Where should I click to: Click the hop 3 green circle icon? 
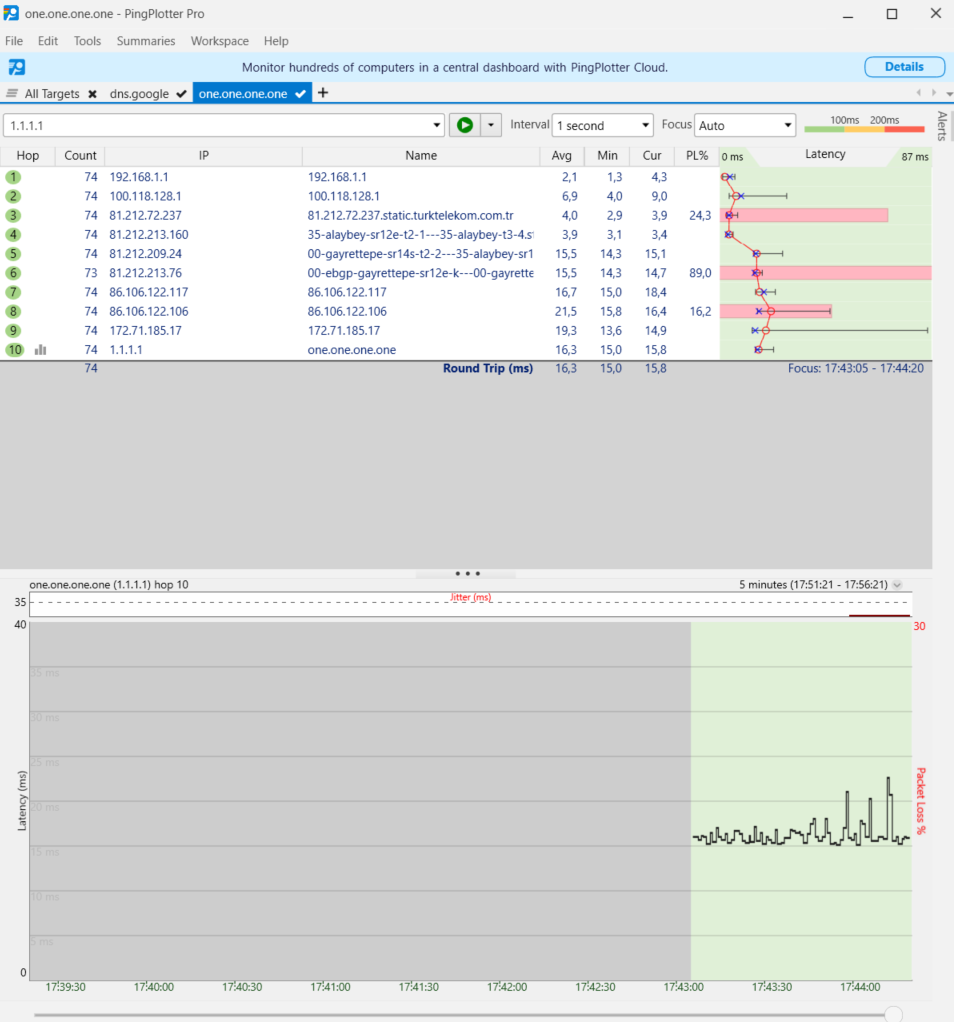pyautogui.click(x=13, y=215)
